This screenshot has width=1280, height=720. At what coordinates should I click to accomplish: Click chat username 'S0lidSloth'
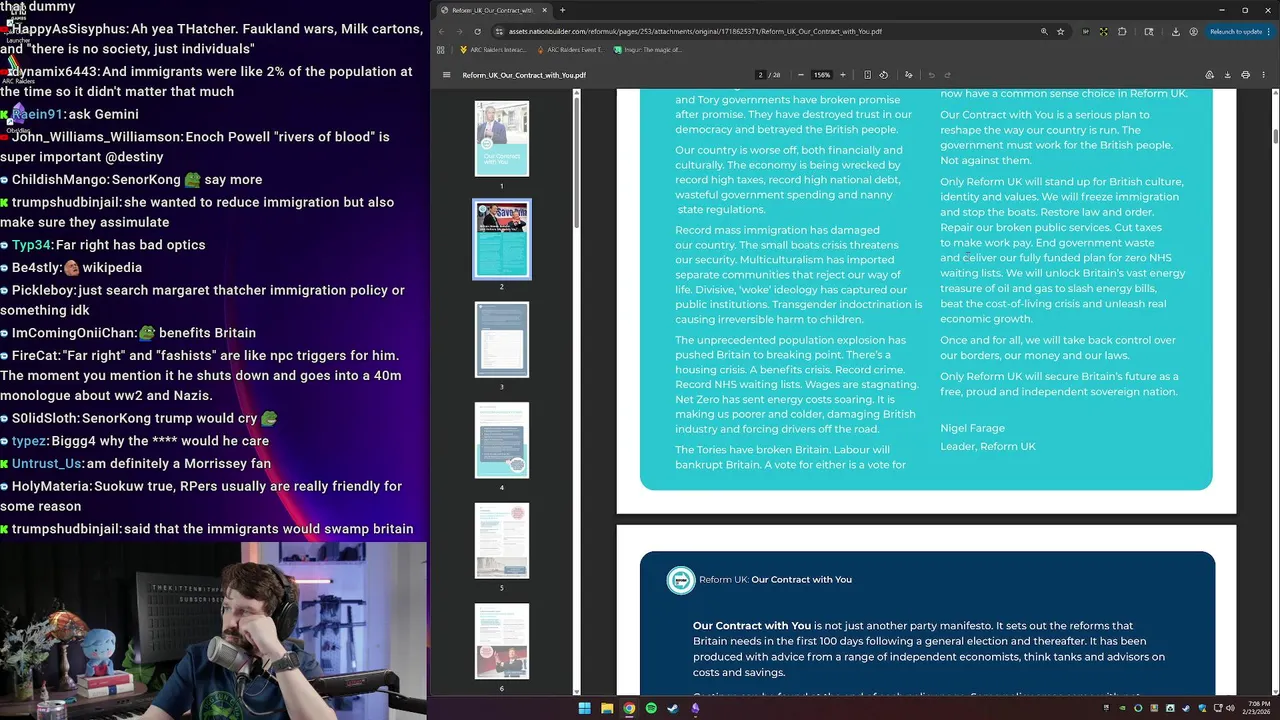coord(45,418)
